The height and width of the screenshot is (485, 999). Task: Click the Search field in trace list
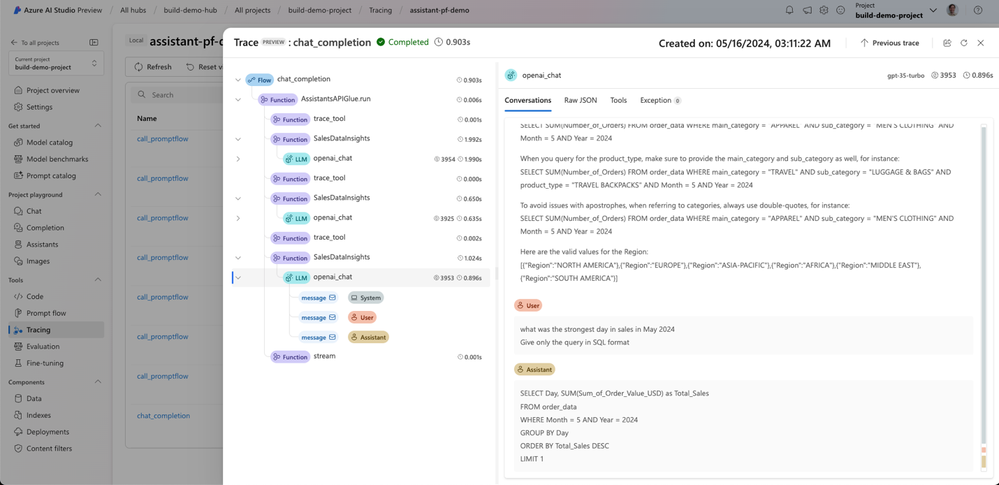(176, 95)
